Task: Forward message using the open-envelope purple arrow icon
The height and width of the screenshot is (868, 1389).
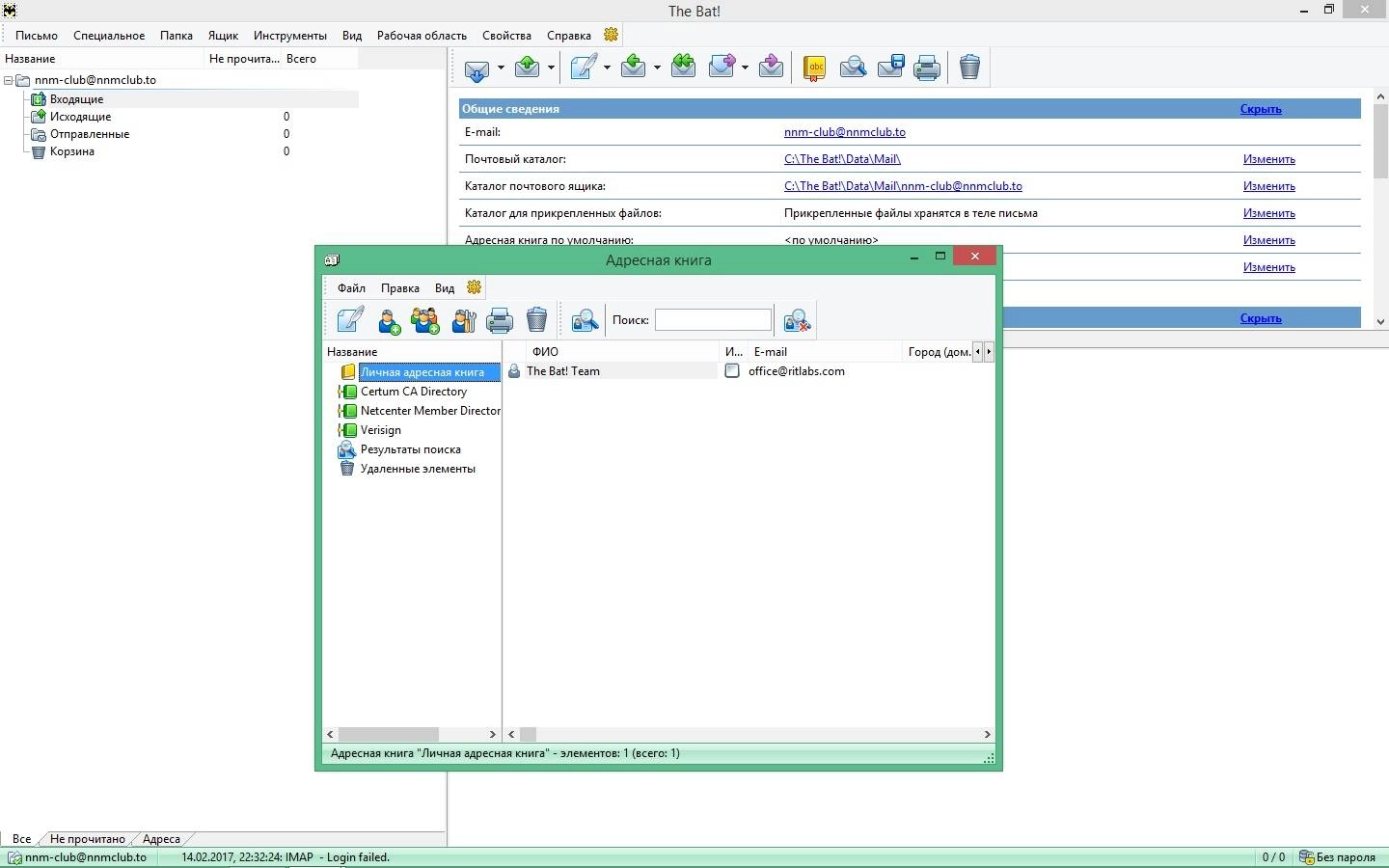Action: coord(722,67)
